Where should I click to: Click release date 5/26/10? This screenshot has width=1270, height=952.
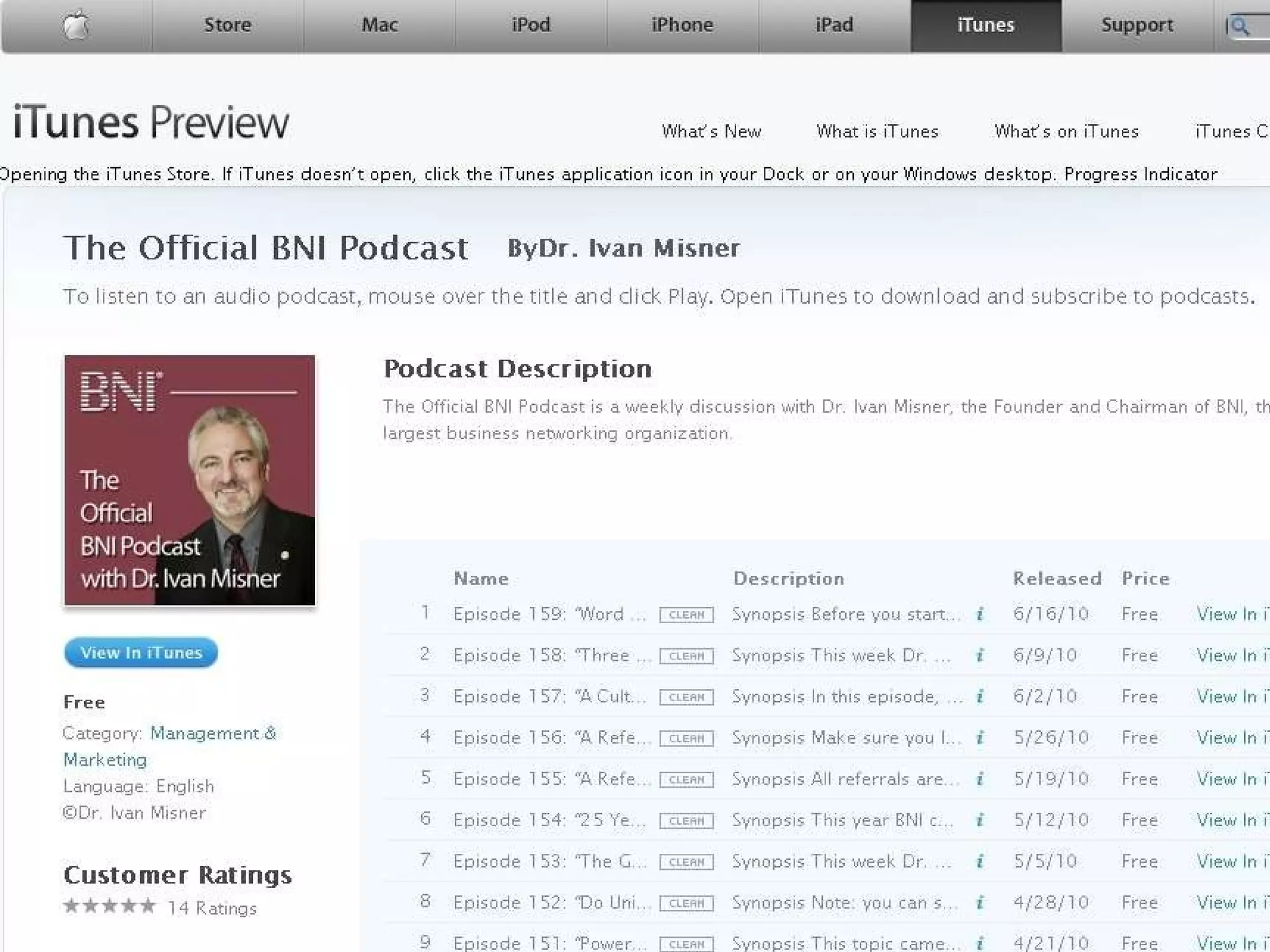coord(1051,738)
